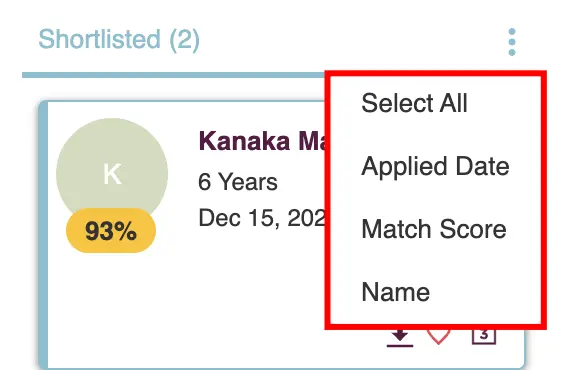
Task: Click the number 2 count in Shortlisted heading
Action: tap(184, 39)
